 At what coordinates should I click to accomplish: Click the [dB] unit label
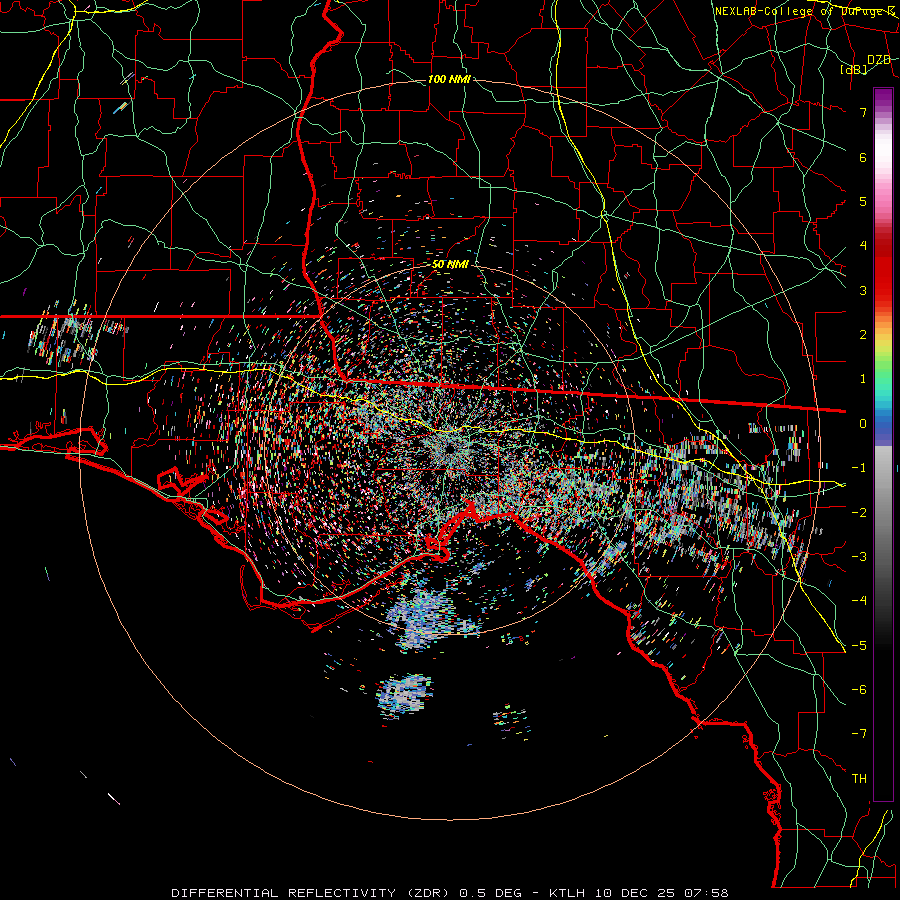point(854,70)
